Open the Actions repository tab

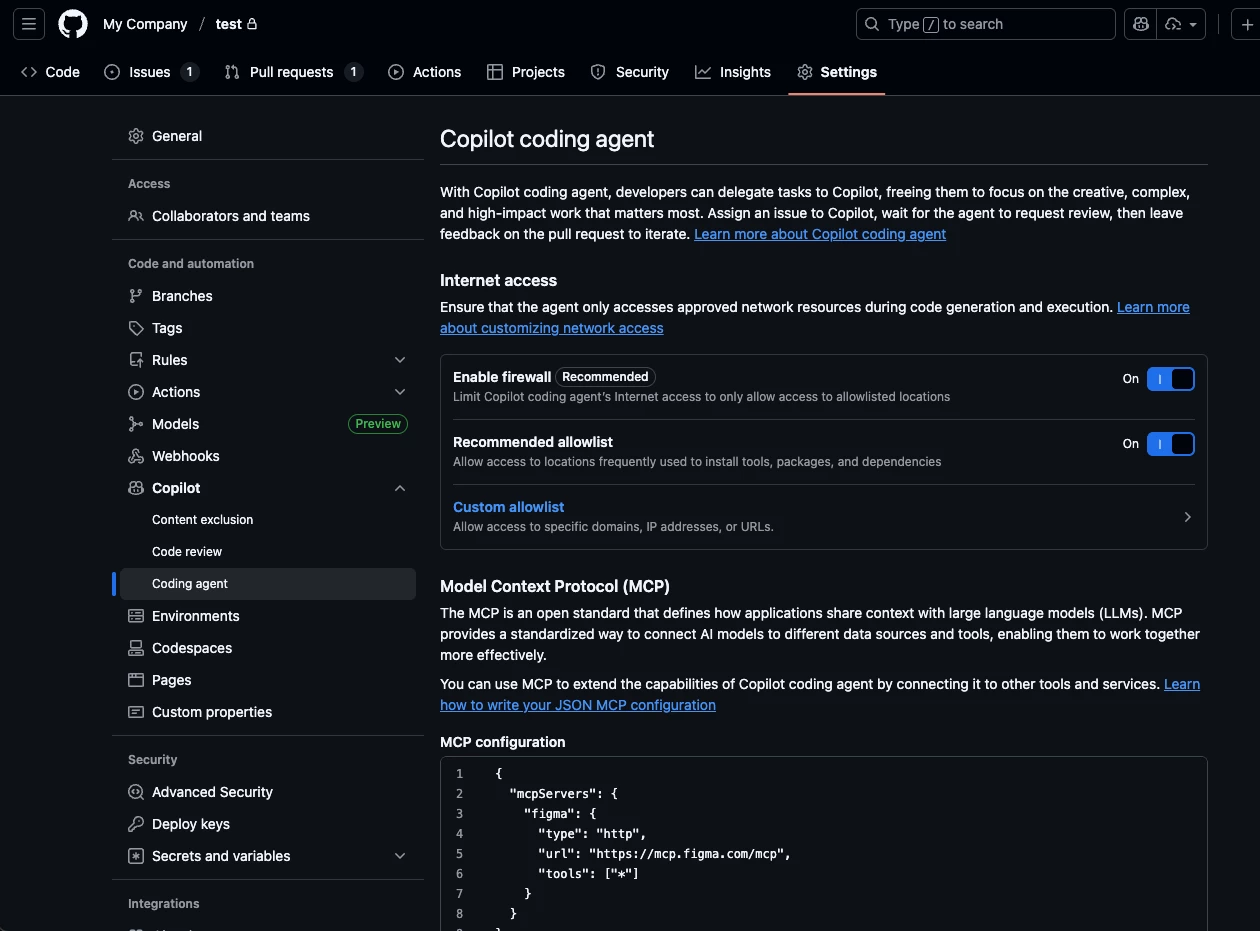click(x=425, y=72)
